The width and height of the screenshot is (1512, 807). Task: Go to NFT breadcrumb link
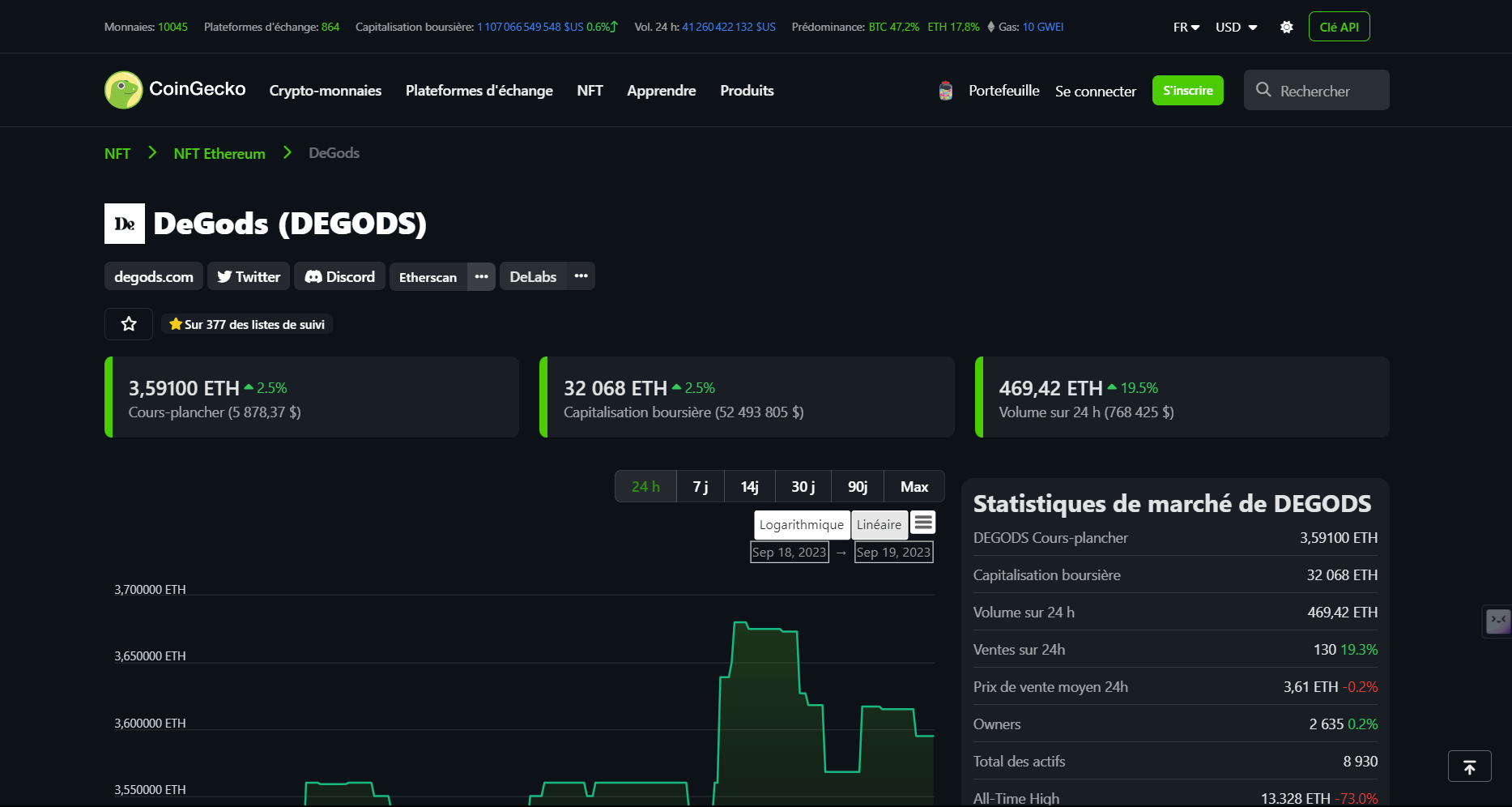click(117, 153)
